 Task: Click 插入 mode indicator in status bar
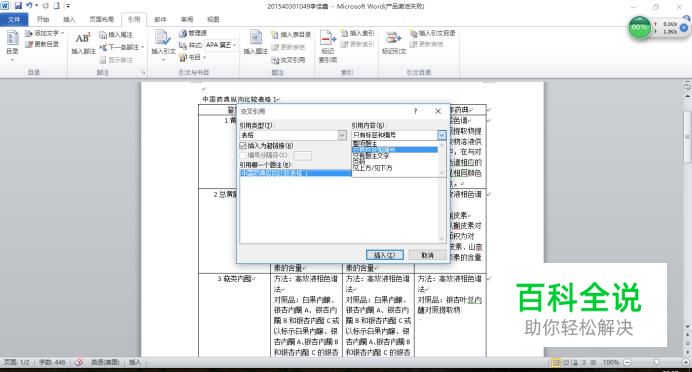pyautogui.click(x=135, y=362)
